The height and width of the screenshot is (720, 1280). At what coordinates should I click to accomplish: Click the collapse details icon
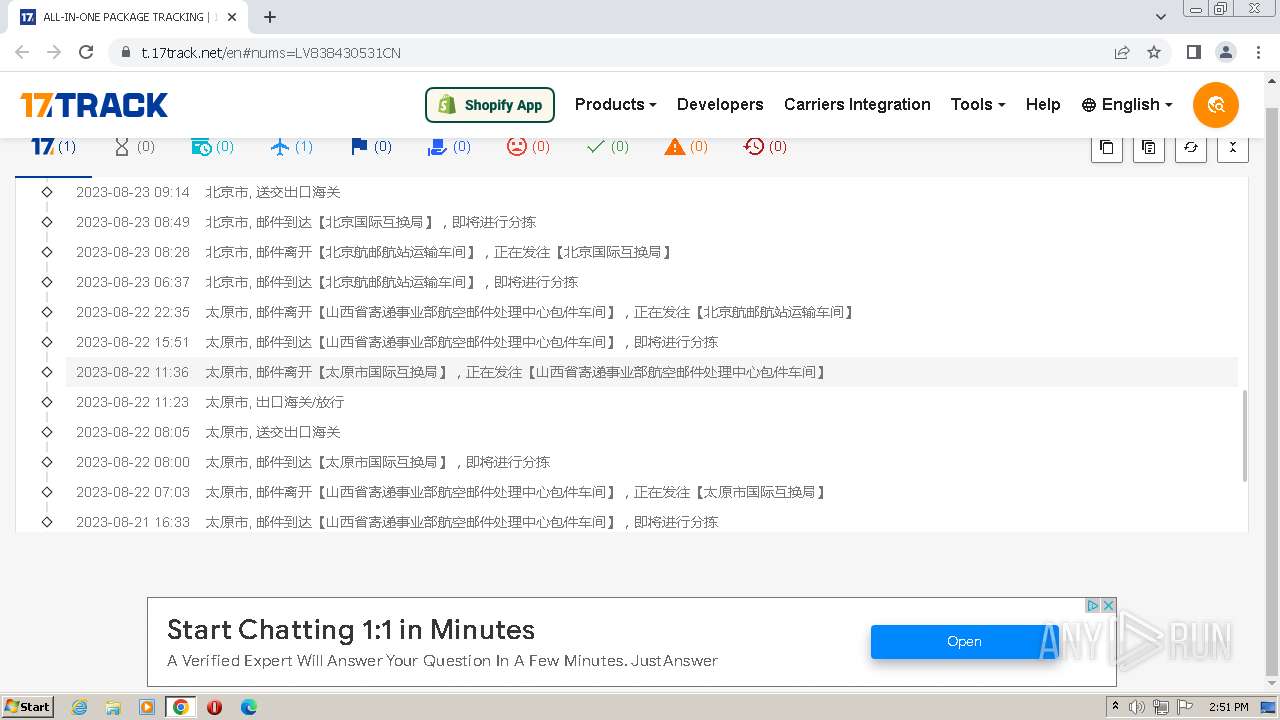(x=1232, y=147)
